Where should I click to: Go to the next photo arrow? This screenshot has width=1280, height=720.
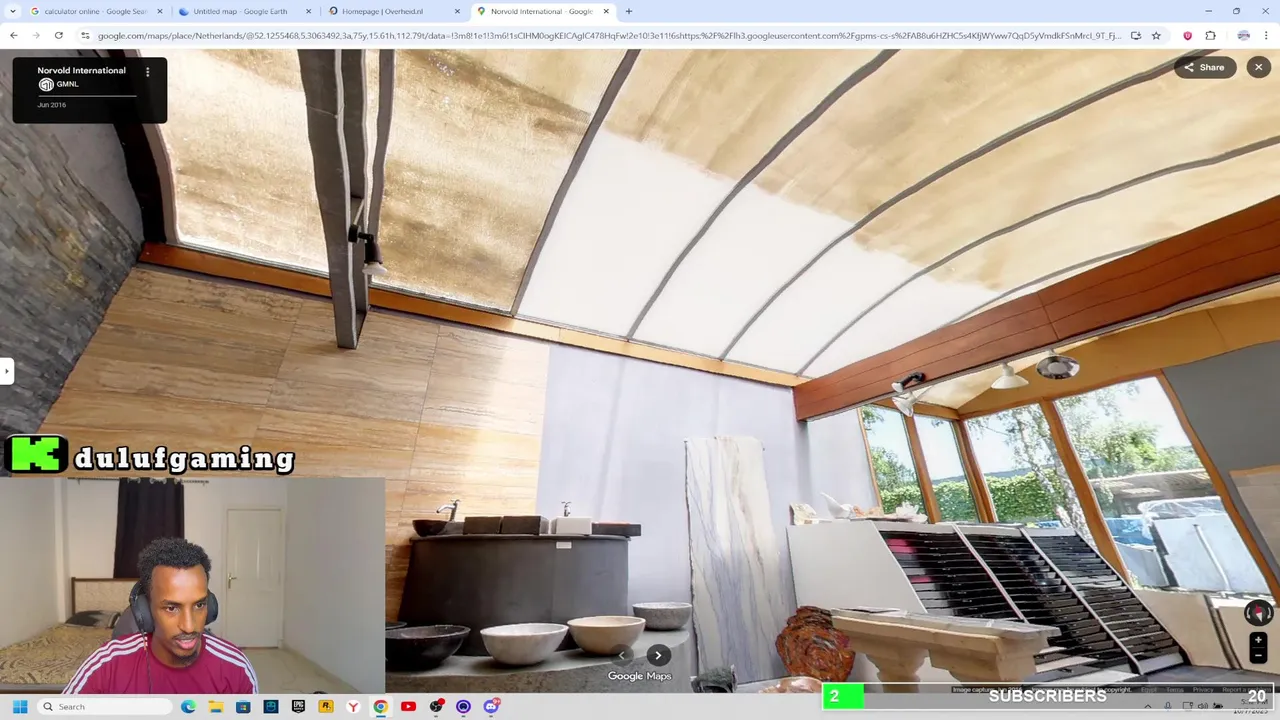click(x=658, y=655)
